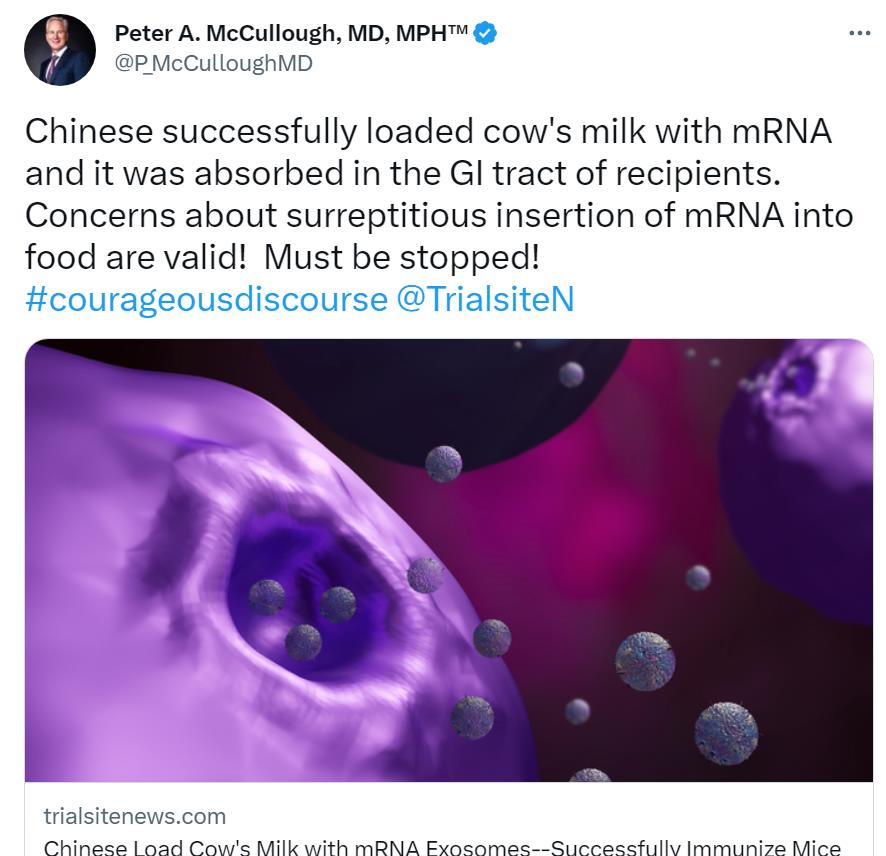Click the 'Must be stopped!' text in tweet
This screenshot has height=856, width=886.
[x=402, y=258]
